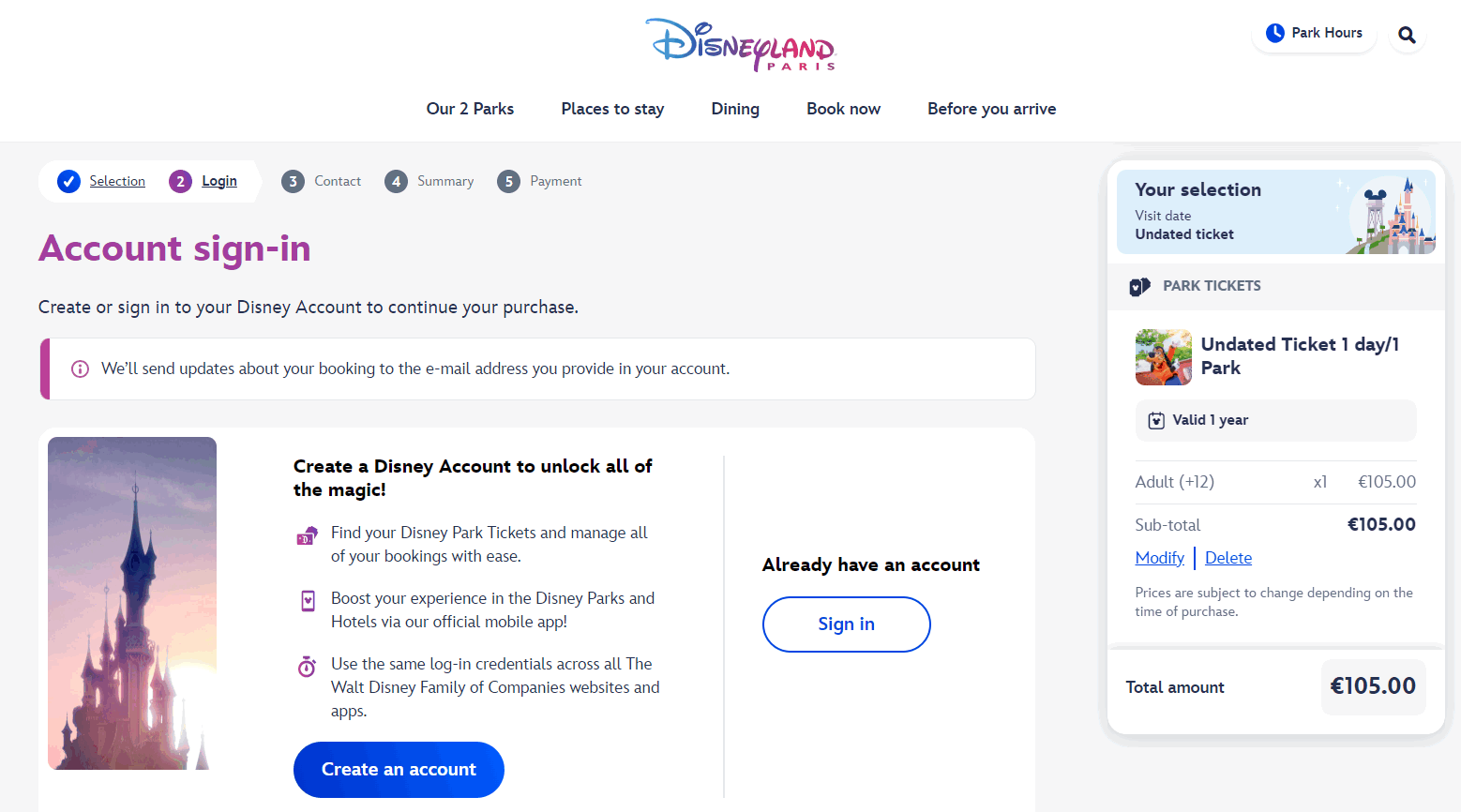Screen dimensions: 1461x812
Task: Click the Modify link
Action: tap(1159, 558)
